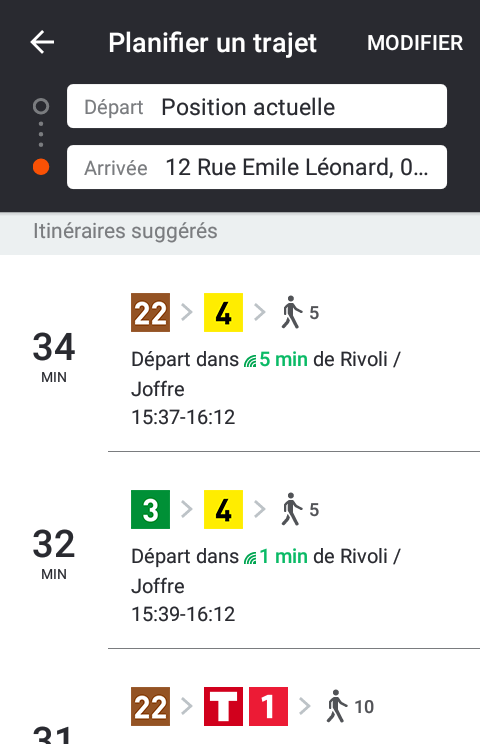Edit the Départ Position actuelle field
Image resolution: width=480 pixels, height=744 pixels.
(257, 106)
